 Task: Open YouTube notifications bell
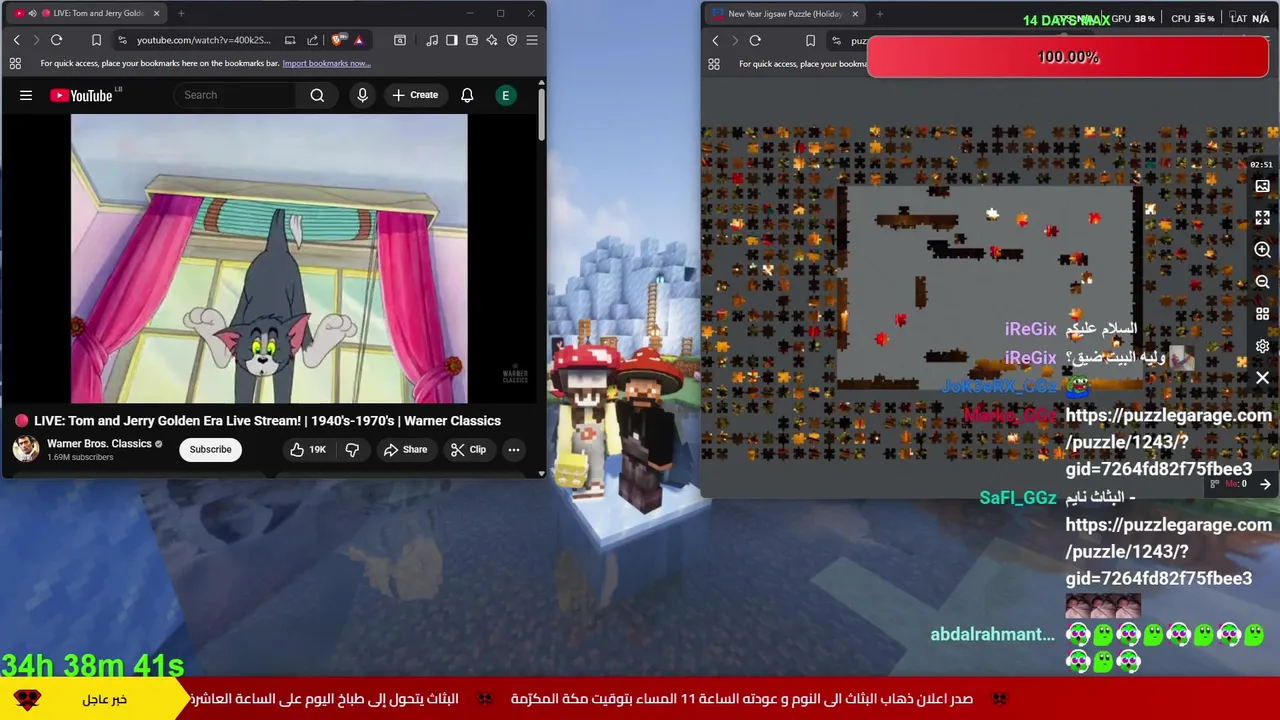467,95
